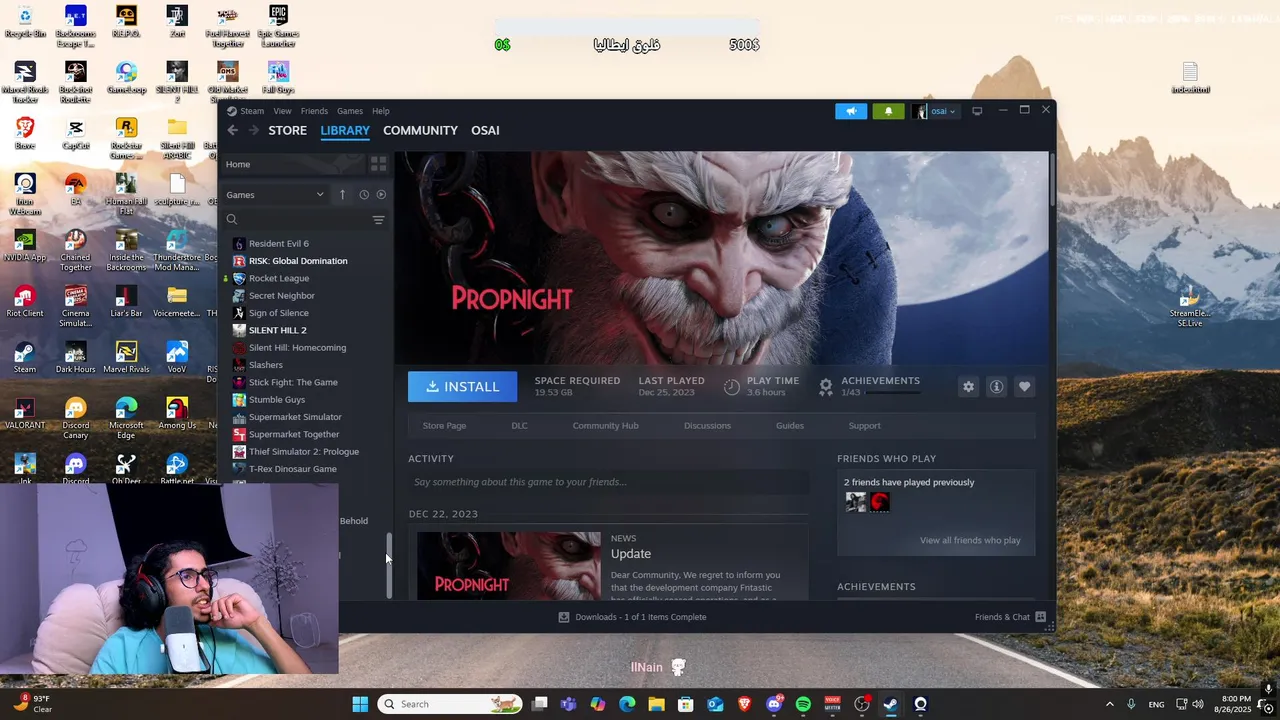Open the OSAI profile tab
Viewport: 1280px width, 720px height.
(x=485, y=130)
